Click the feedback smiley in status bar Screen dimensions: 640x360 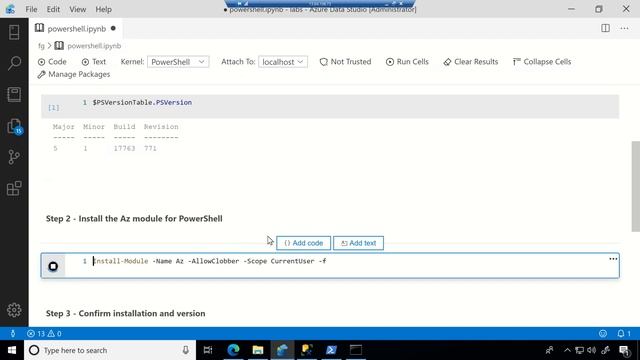603,333
